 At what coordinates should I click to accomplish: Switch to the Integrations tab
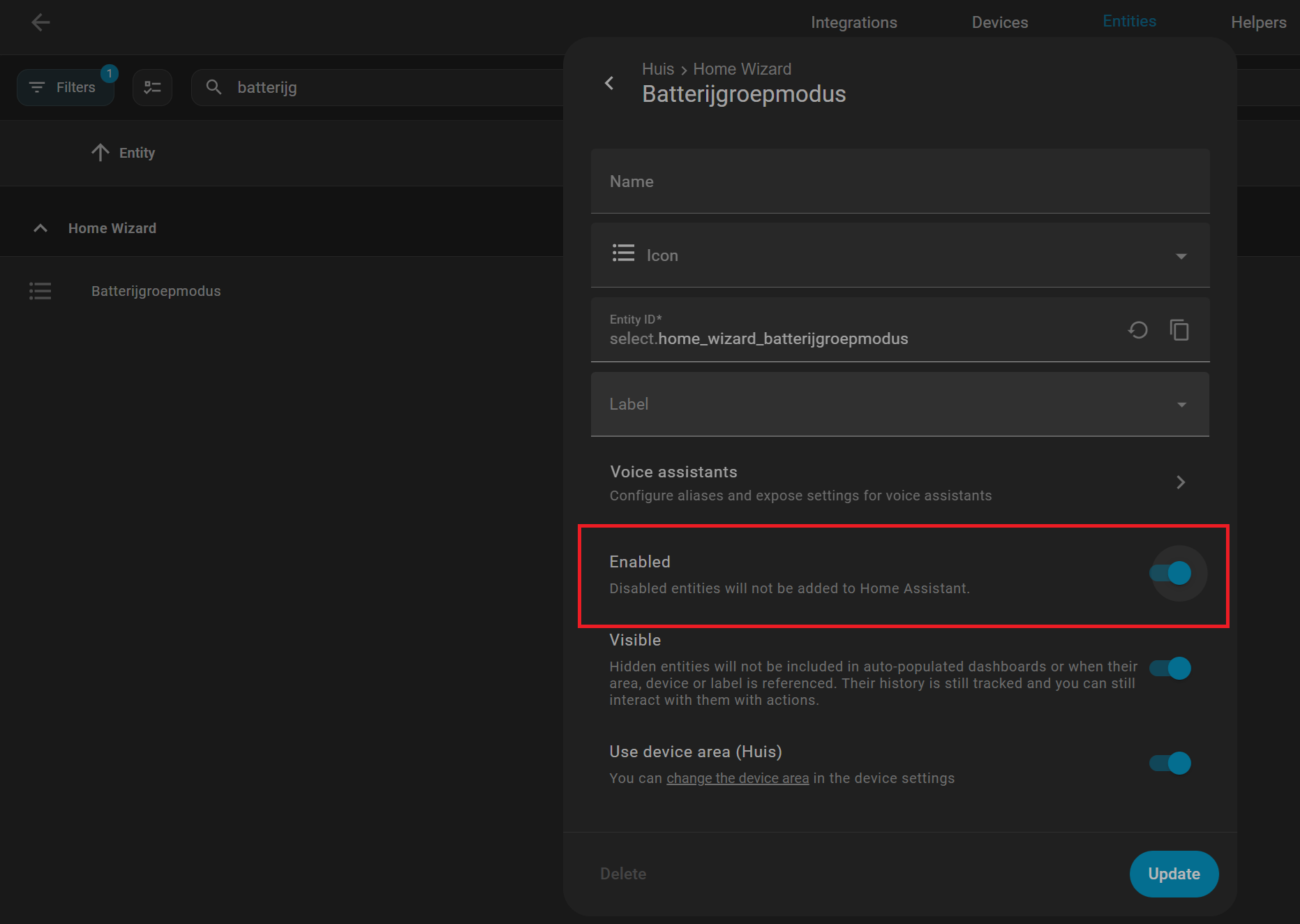point(853,22)
